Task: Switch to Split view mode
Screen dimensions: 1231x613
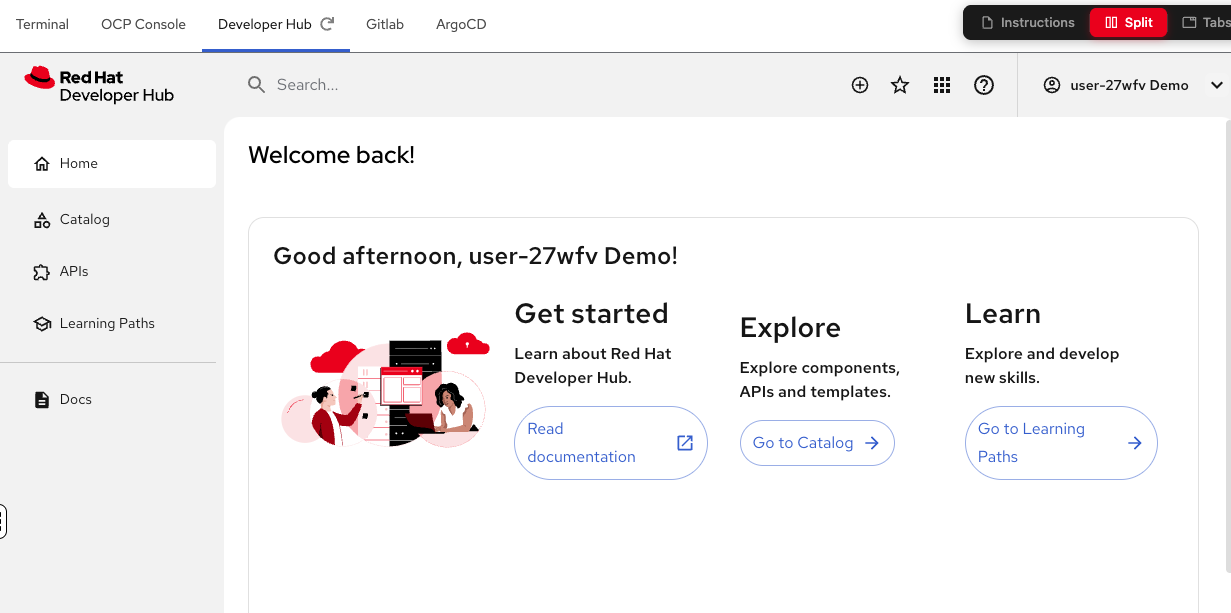Action: (x=1128, y=22)
